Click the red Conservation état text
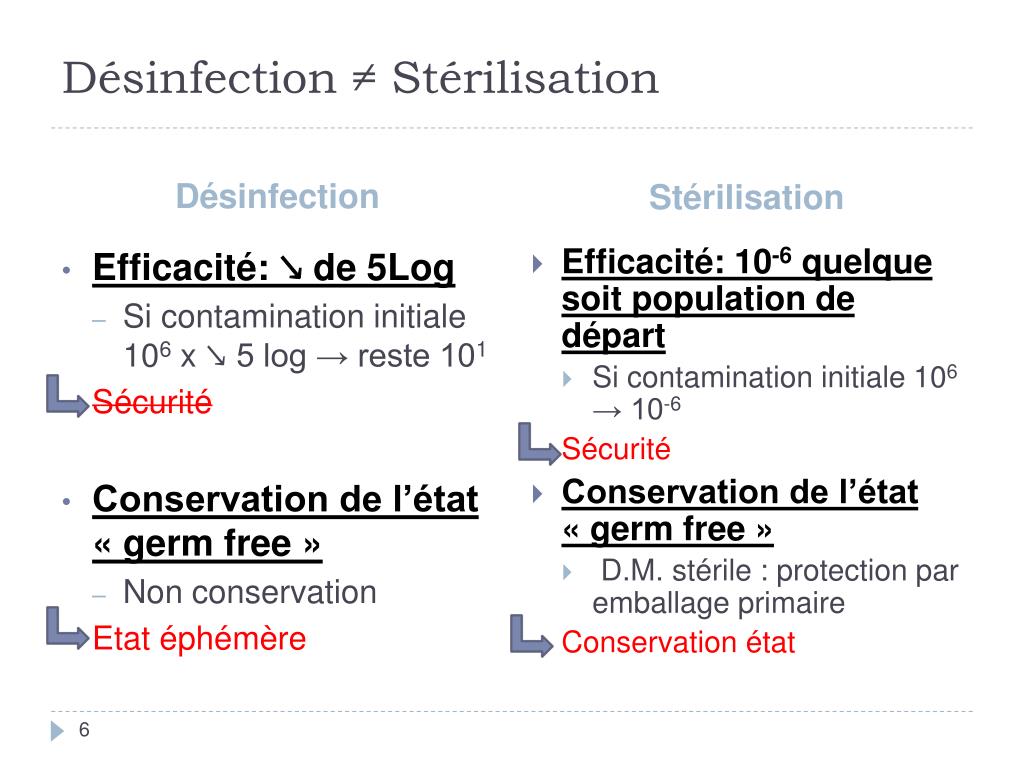This screenshot has height=768, width=1024. point(678,642)
